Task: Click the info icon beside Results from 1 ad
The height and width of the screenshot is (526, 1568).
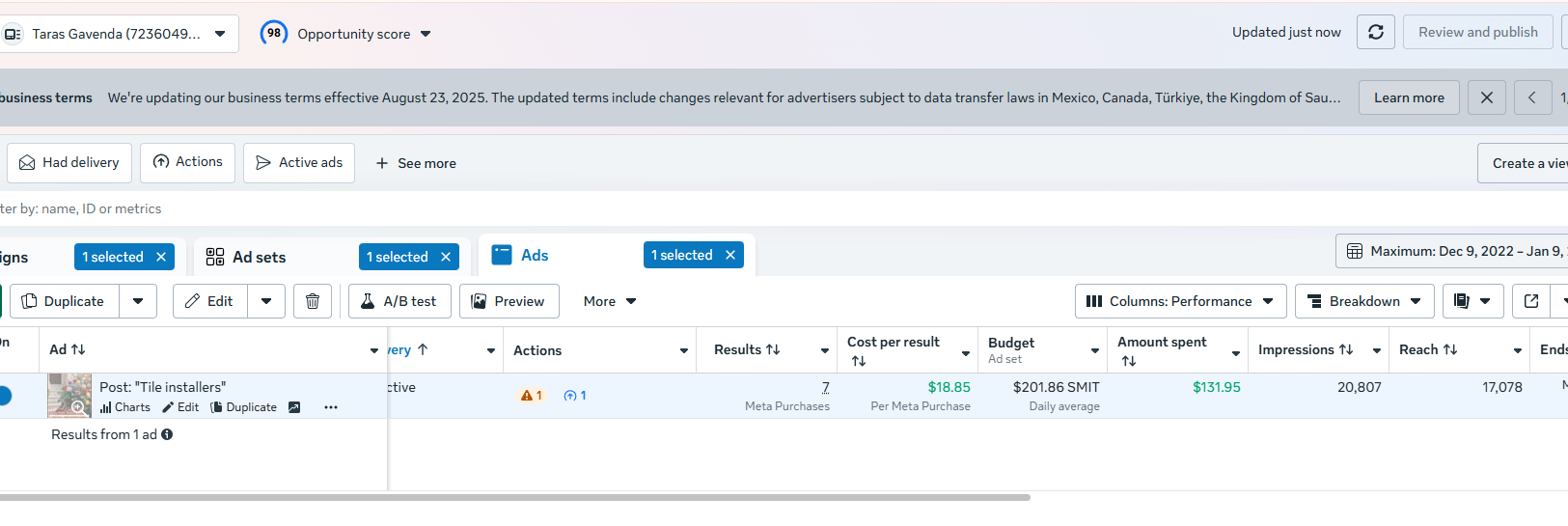Action: [x=167, y=434]
